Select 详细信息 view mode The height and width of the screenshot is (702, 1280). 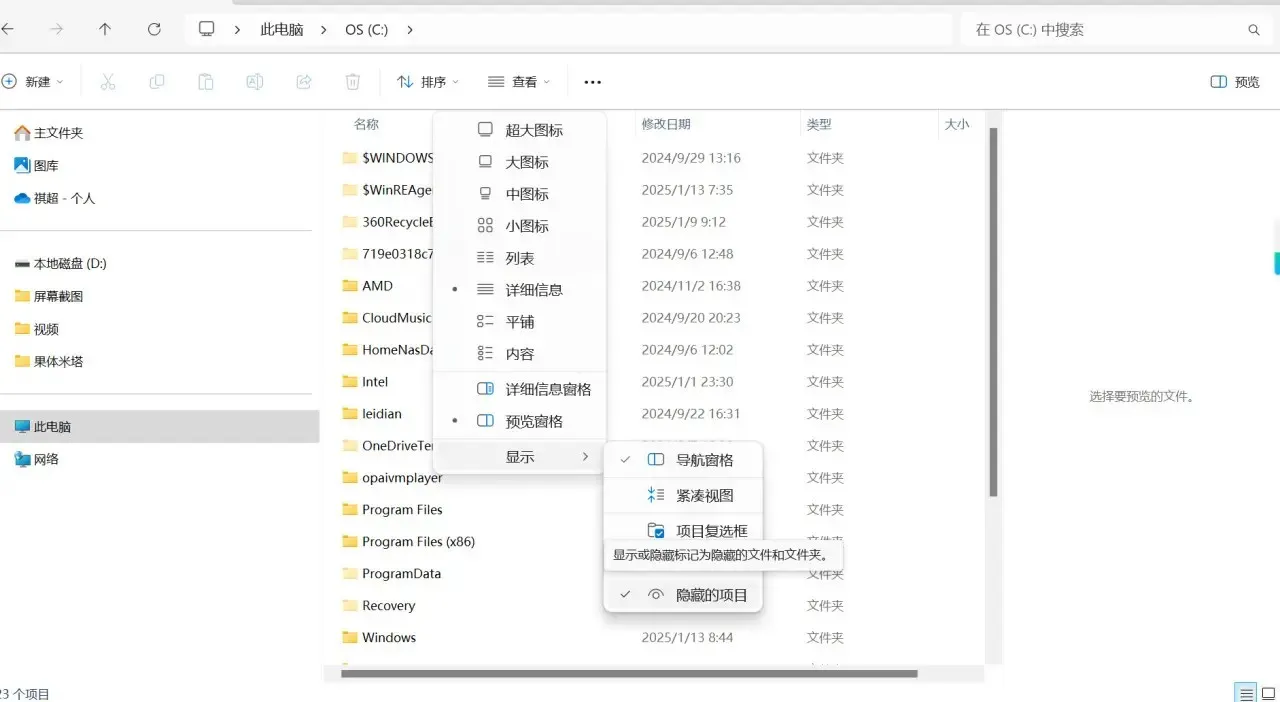point(520,290)
